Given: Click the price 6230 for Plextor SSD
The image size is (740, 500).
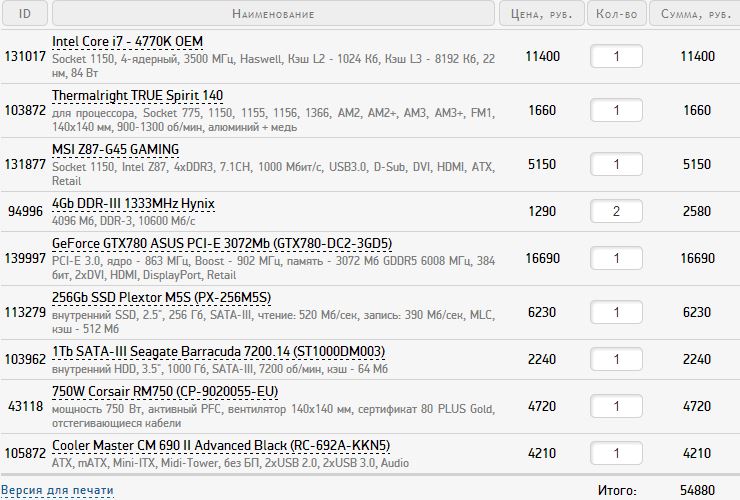Looking at the screenshot, I should [542, 312].
